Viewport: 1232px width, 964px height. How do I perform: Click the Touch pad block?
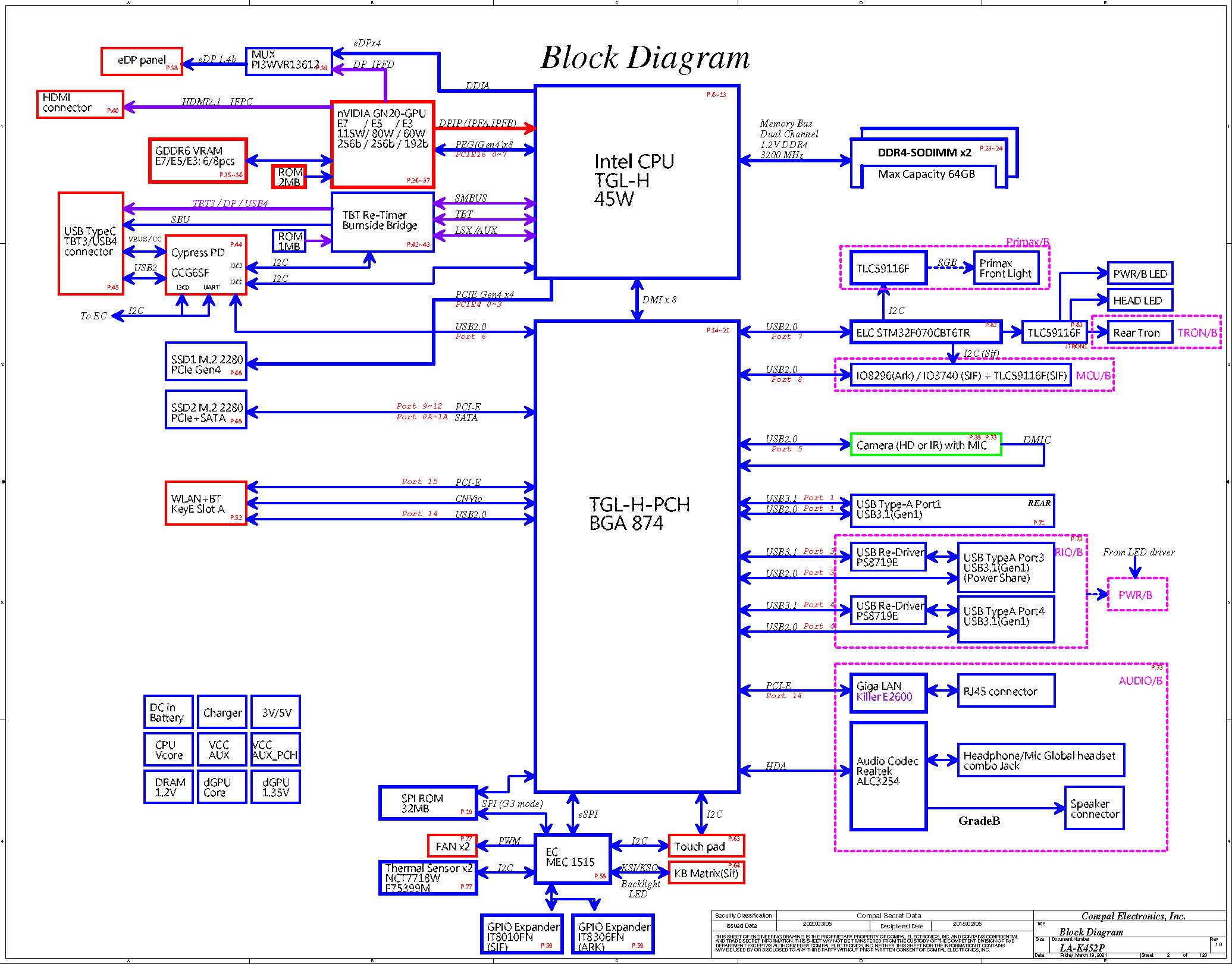tap(706, 846)
